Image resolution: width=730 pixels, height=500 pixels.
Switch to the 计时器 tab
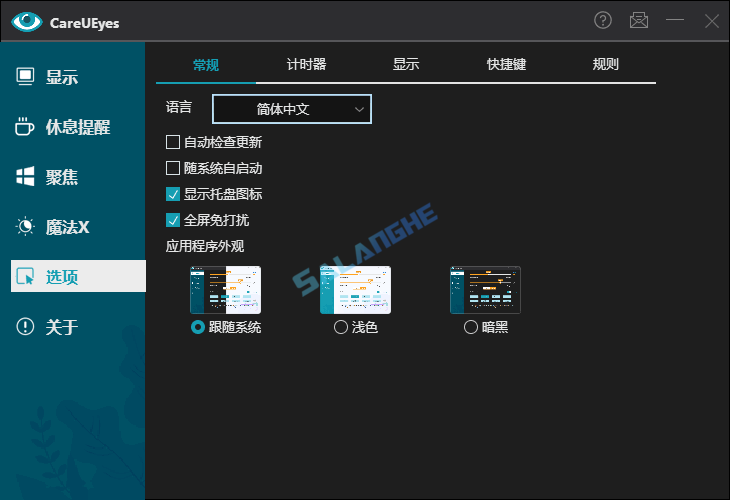pyautogui.click(x=306, y=64)
